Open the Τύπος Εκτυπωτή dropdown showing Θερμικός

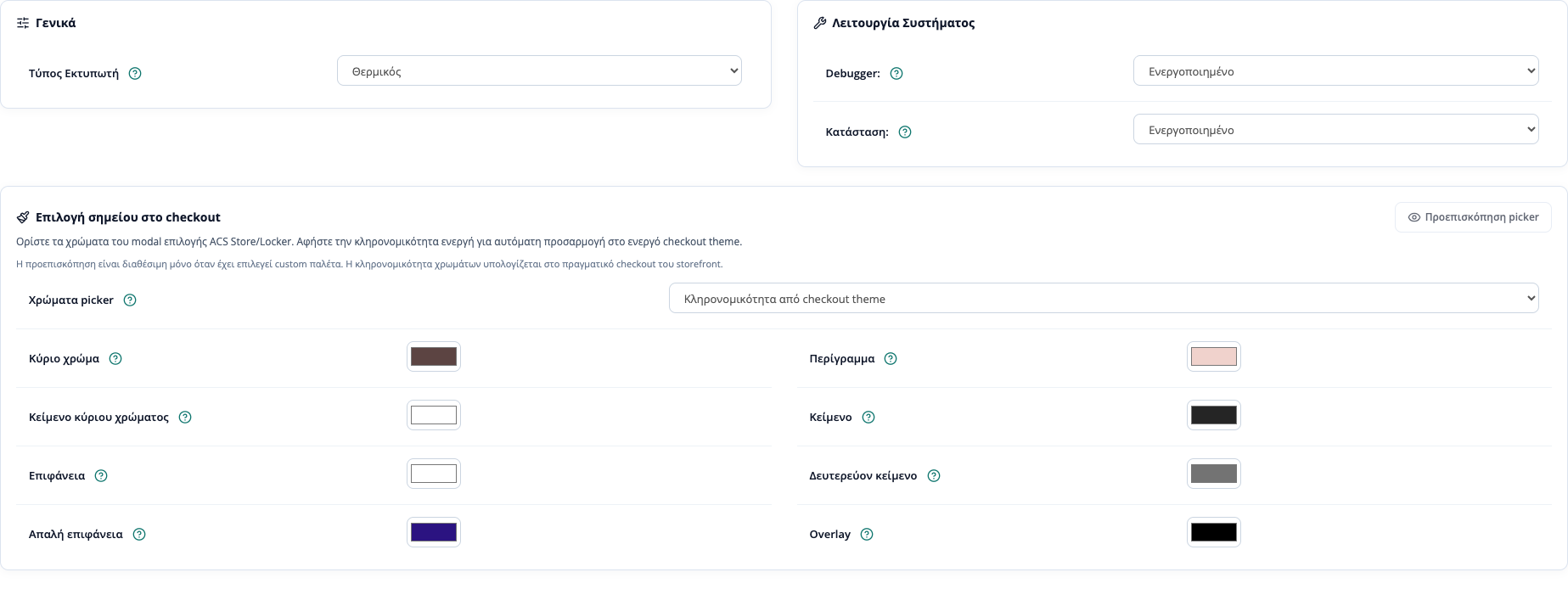coord(539,71)
